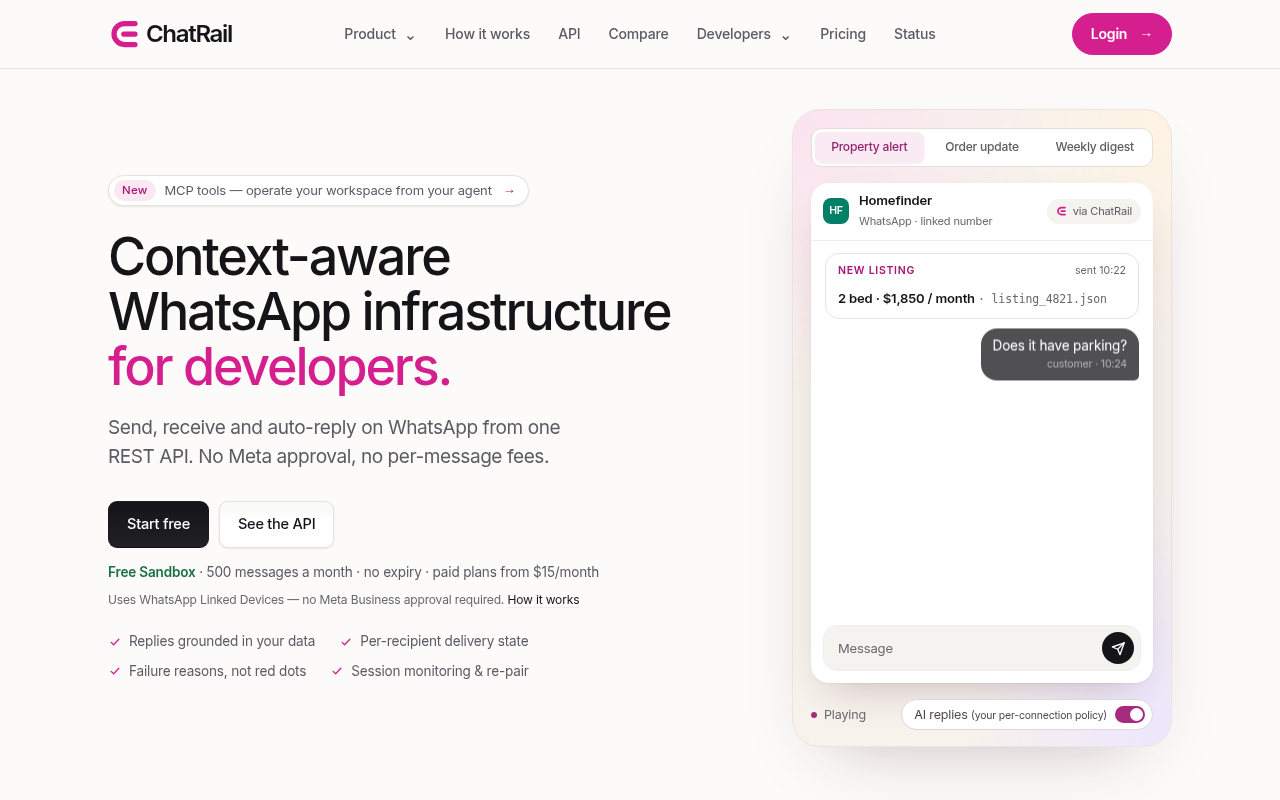This screenshot has width=1280, height=800.
Task: Click the HF Homefinder avatar
Action: click(x=836, y=211)
